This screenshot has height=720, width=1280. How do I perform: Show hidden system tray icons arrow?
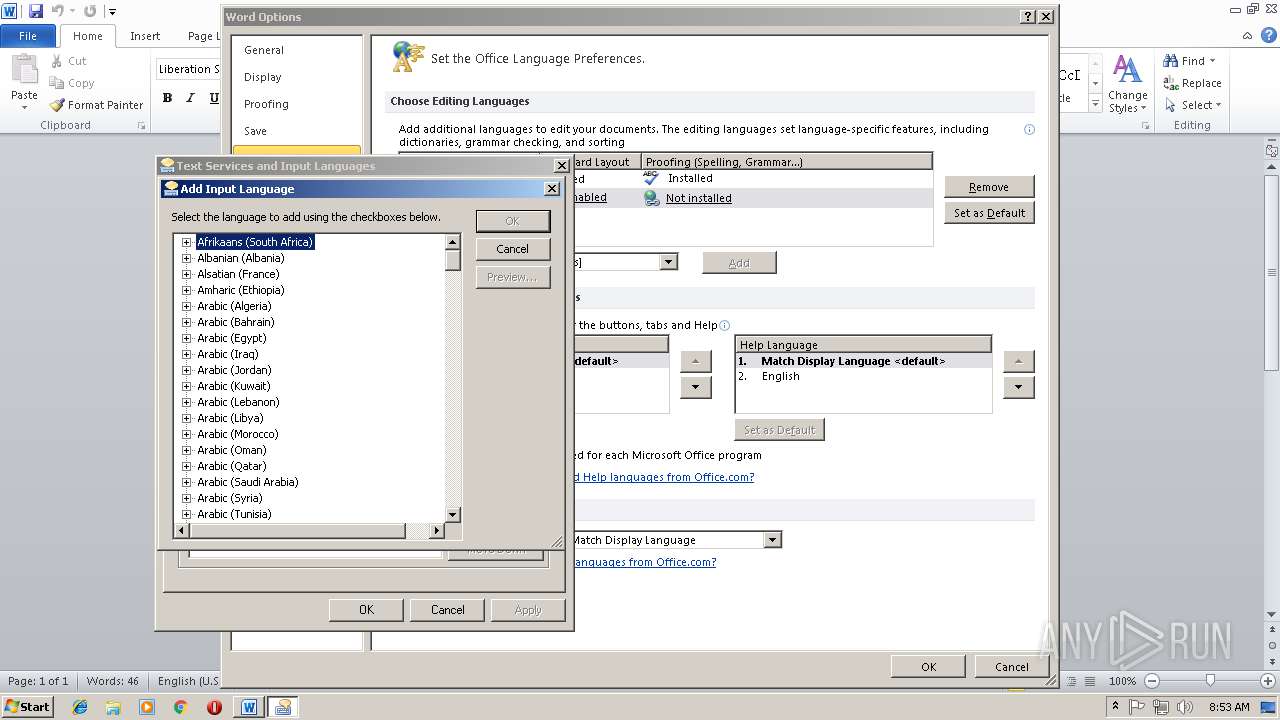coord(1115,707)
